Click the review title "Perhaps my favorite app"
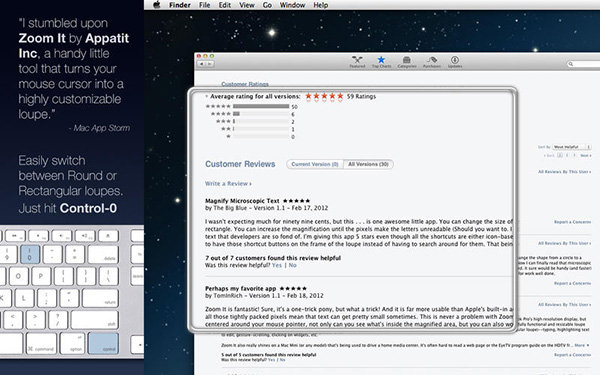Screen dimensions: 600x375 (241, 289)
